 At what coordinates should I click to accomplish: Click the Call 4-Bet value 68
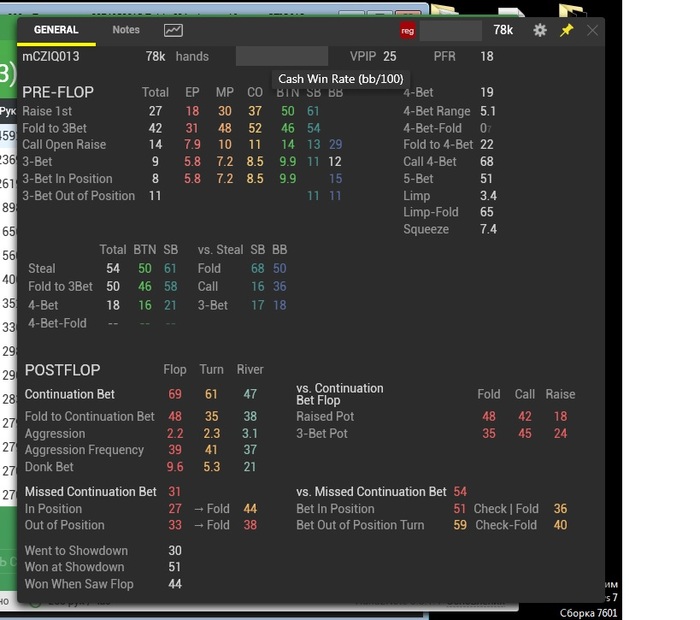coord(487,162)
